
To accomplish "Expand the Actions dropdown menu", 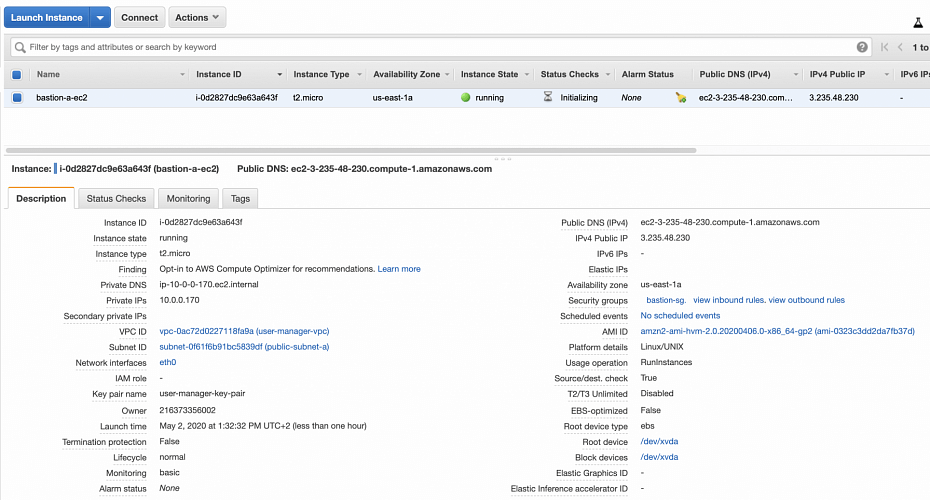I will pyautogui.click(x=197, y=17).
